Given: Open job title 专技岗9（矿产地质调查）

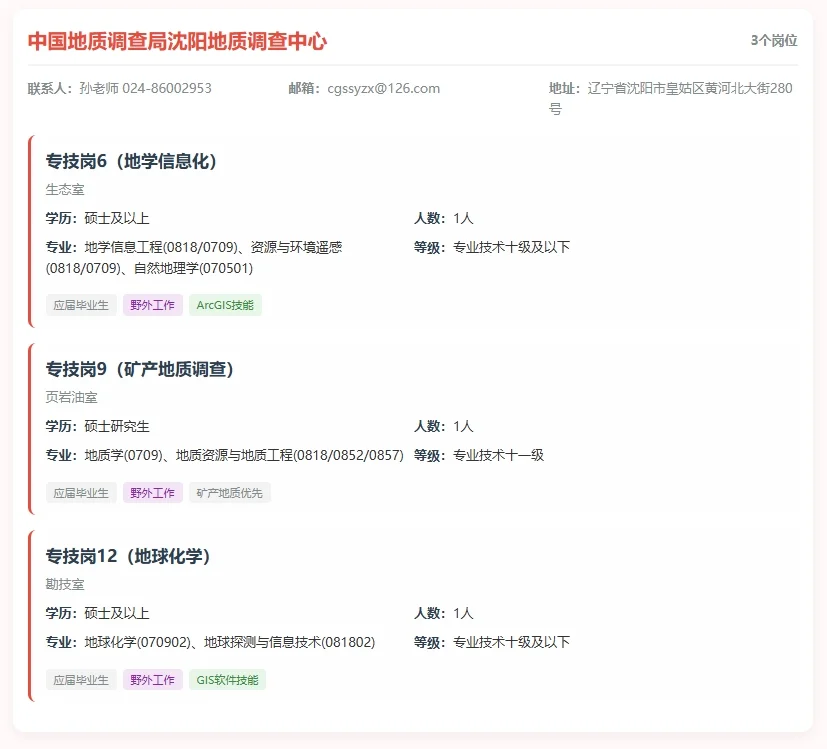Looking at the screenshot, I should click(139, 369).
